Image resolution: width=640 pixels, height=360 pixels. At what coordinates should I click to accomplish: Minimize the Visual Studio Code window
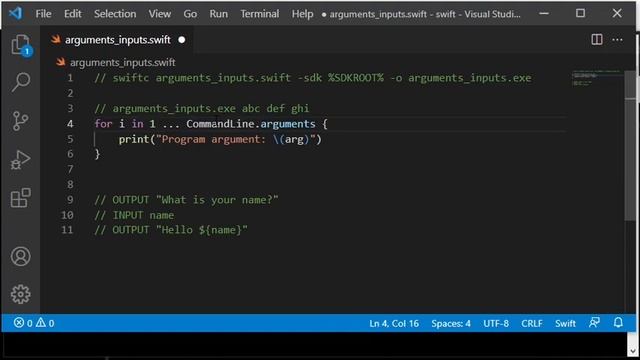pos(544,13)
